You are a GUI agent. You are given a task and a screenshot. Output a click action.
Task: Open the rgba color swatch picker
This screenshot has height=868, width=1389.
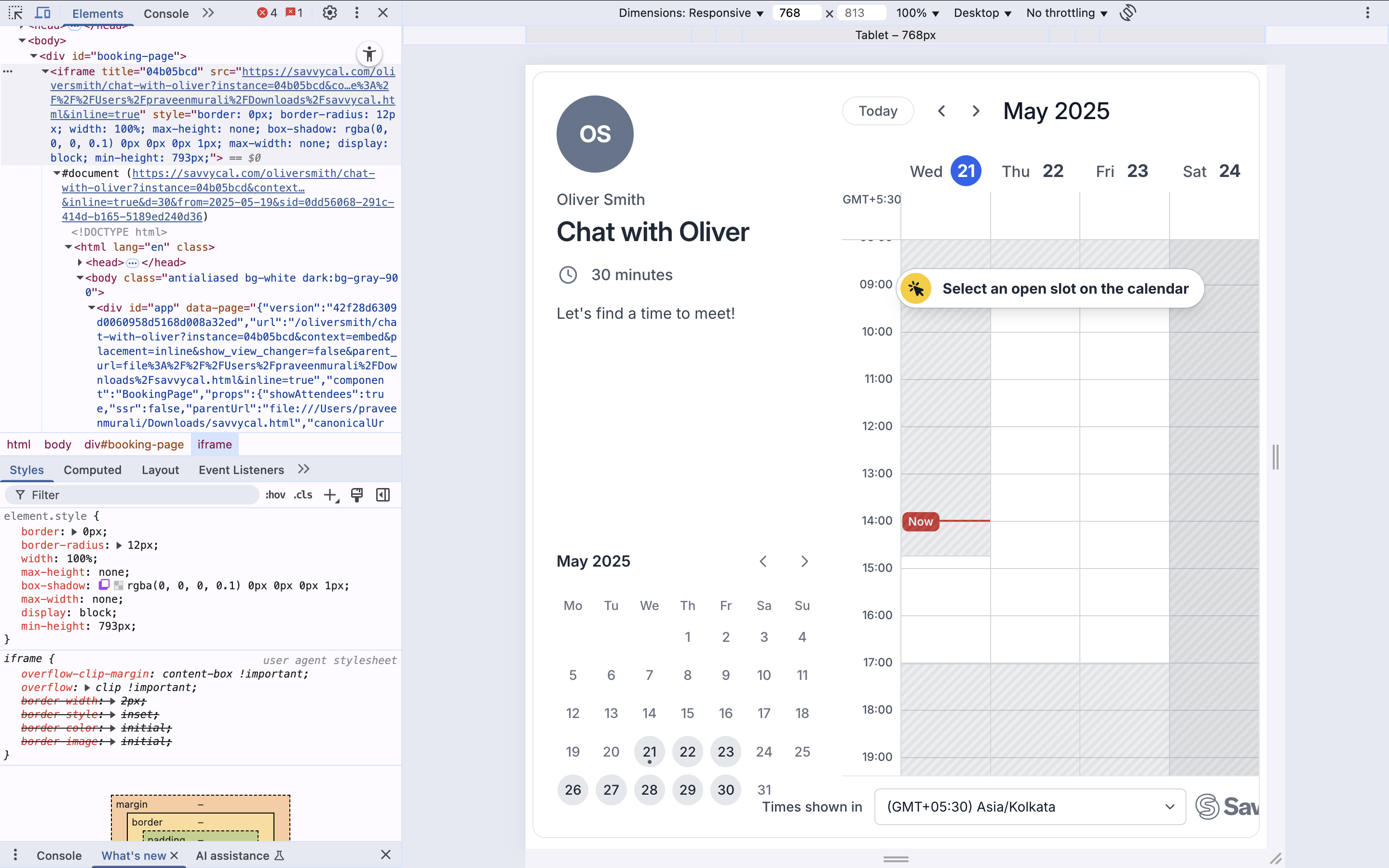(x=118, y=585)
